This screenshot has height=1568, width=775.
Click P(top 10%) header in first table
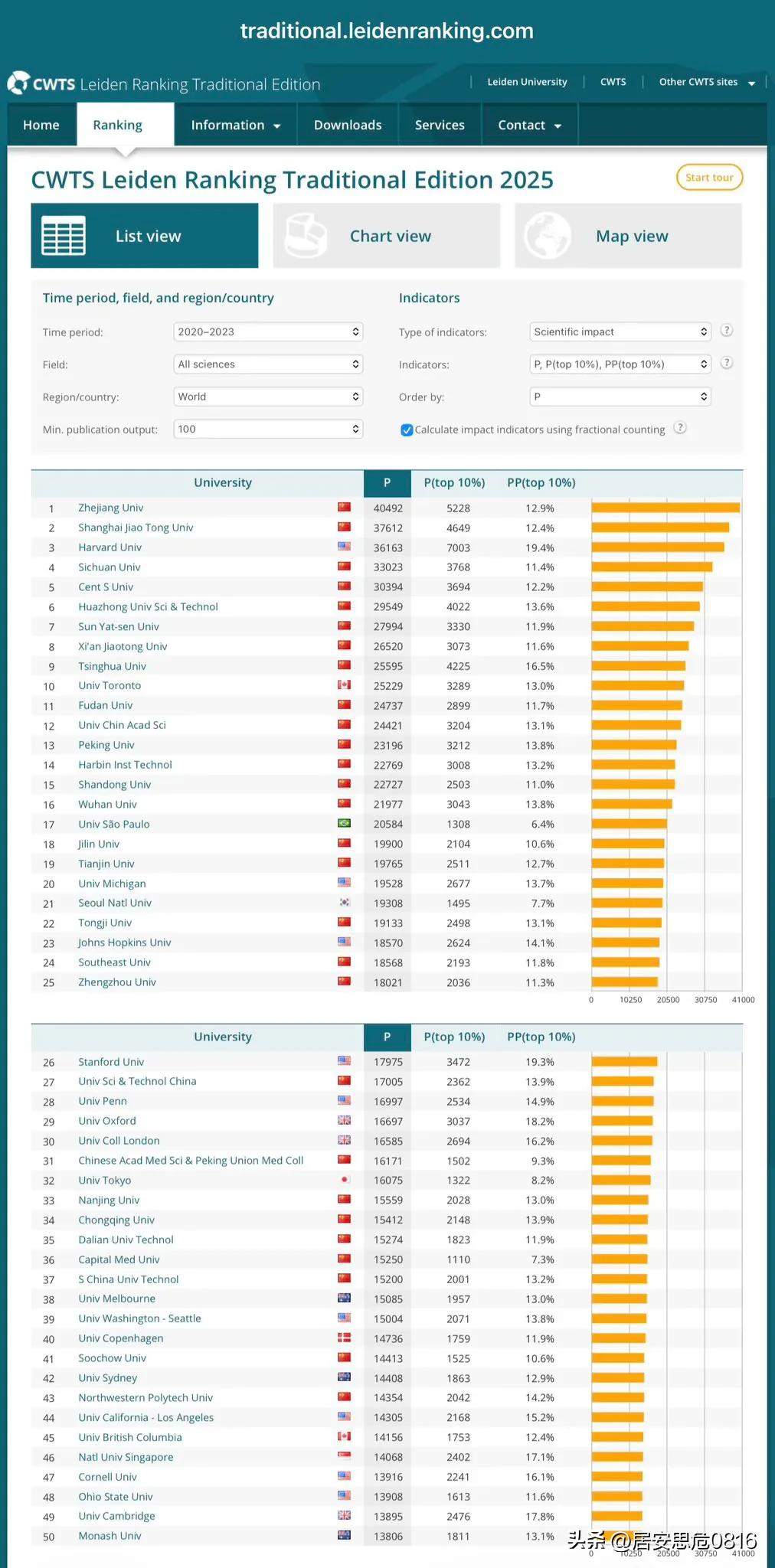(x=454, y=482)
